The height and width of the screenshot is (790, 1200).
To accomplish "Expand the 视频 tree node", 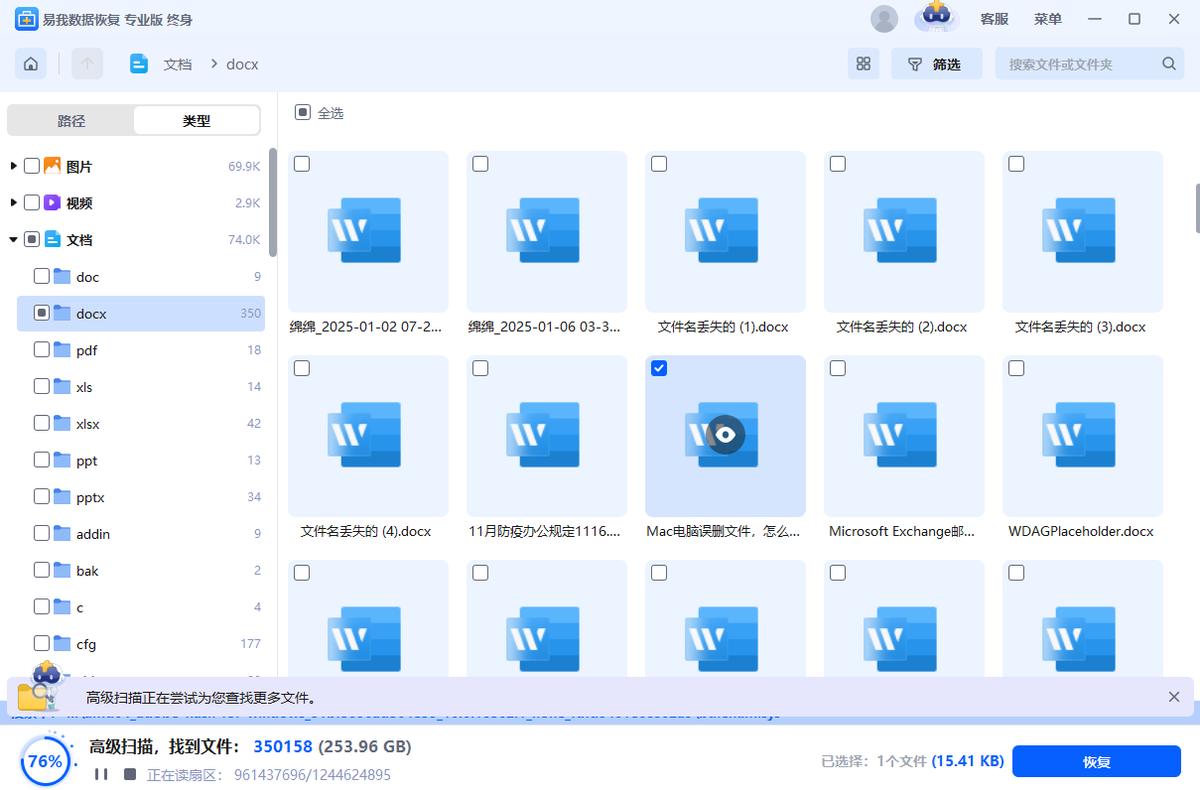I will 13,203.
